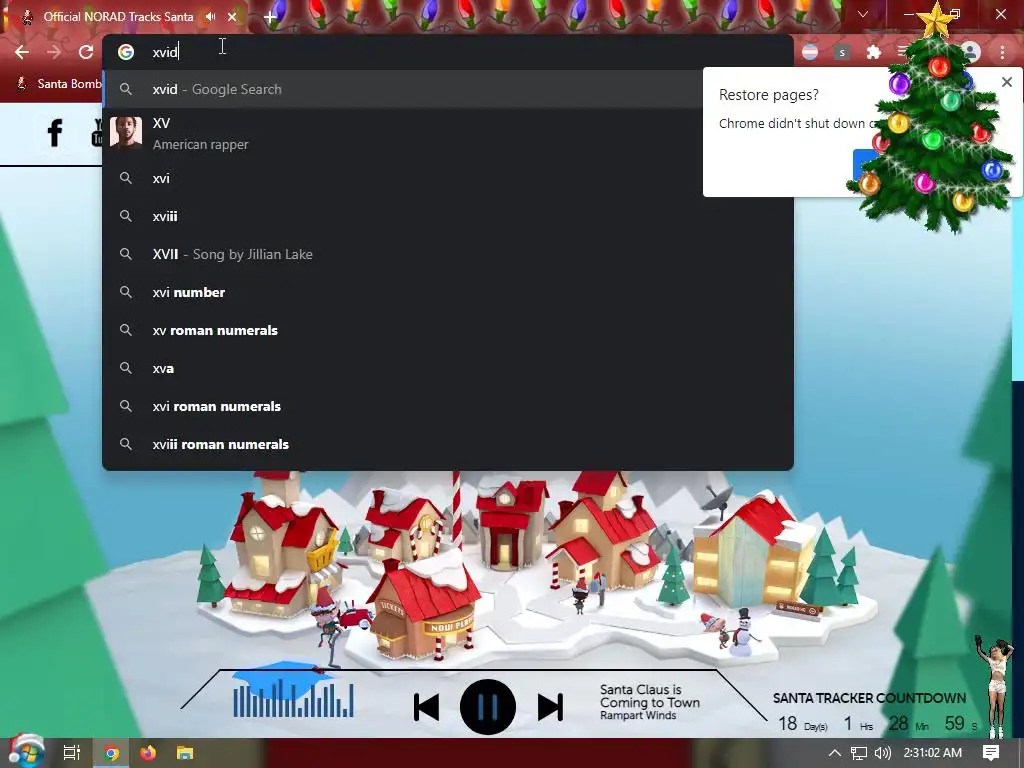Reload the page with the refresh icon

tap(86, 52)
